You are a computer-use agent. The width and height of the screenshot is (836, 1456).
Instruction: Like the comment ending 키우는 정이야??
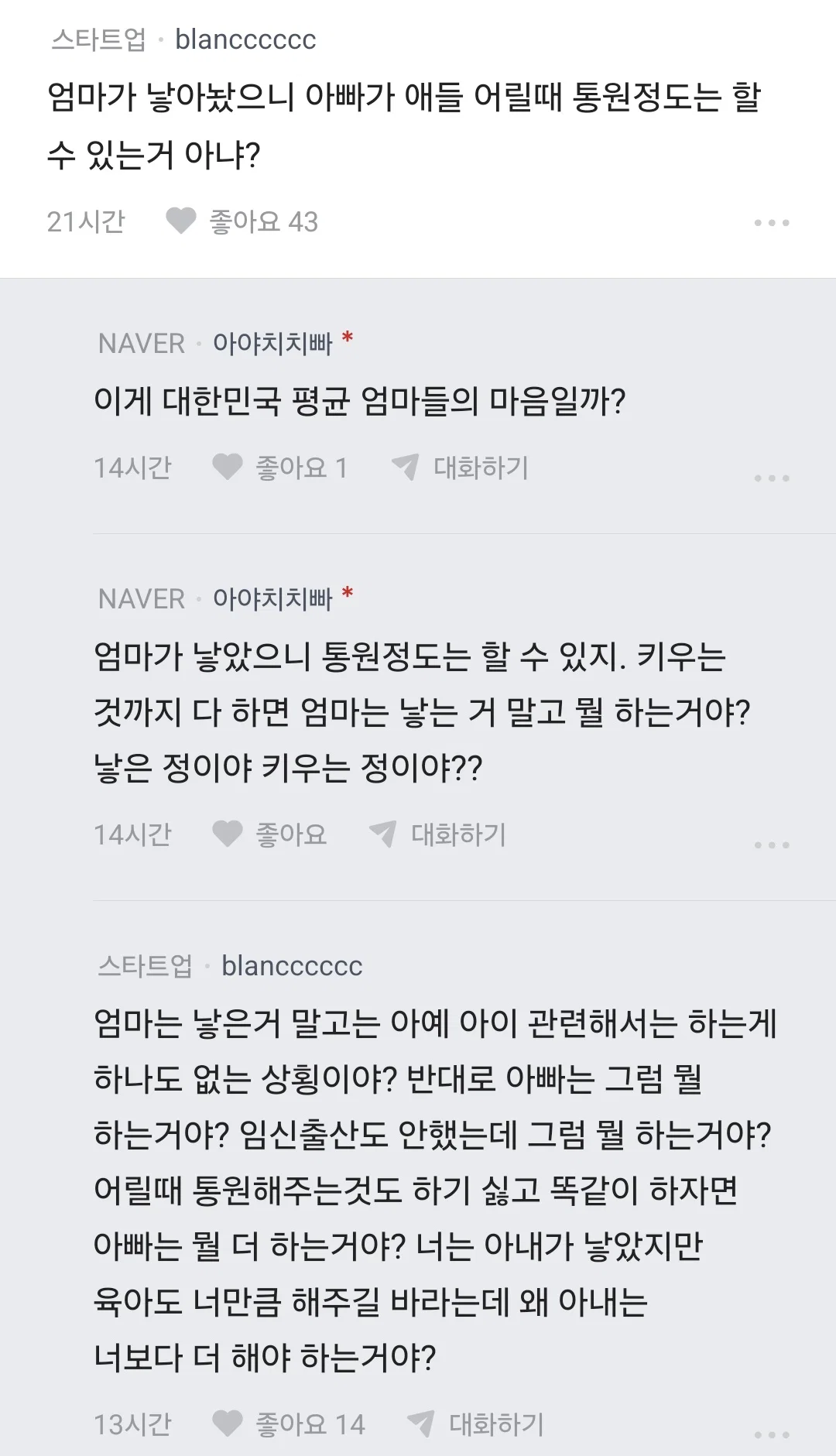click(x=228, y=834)
